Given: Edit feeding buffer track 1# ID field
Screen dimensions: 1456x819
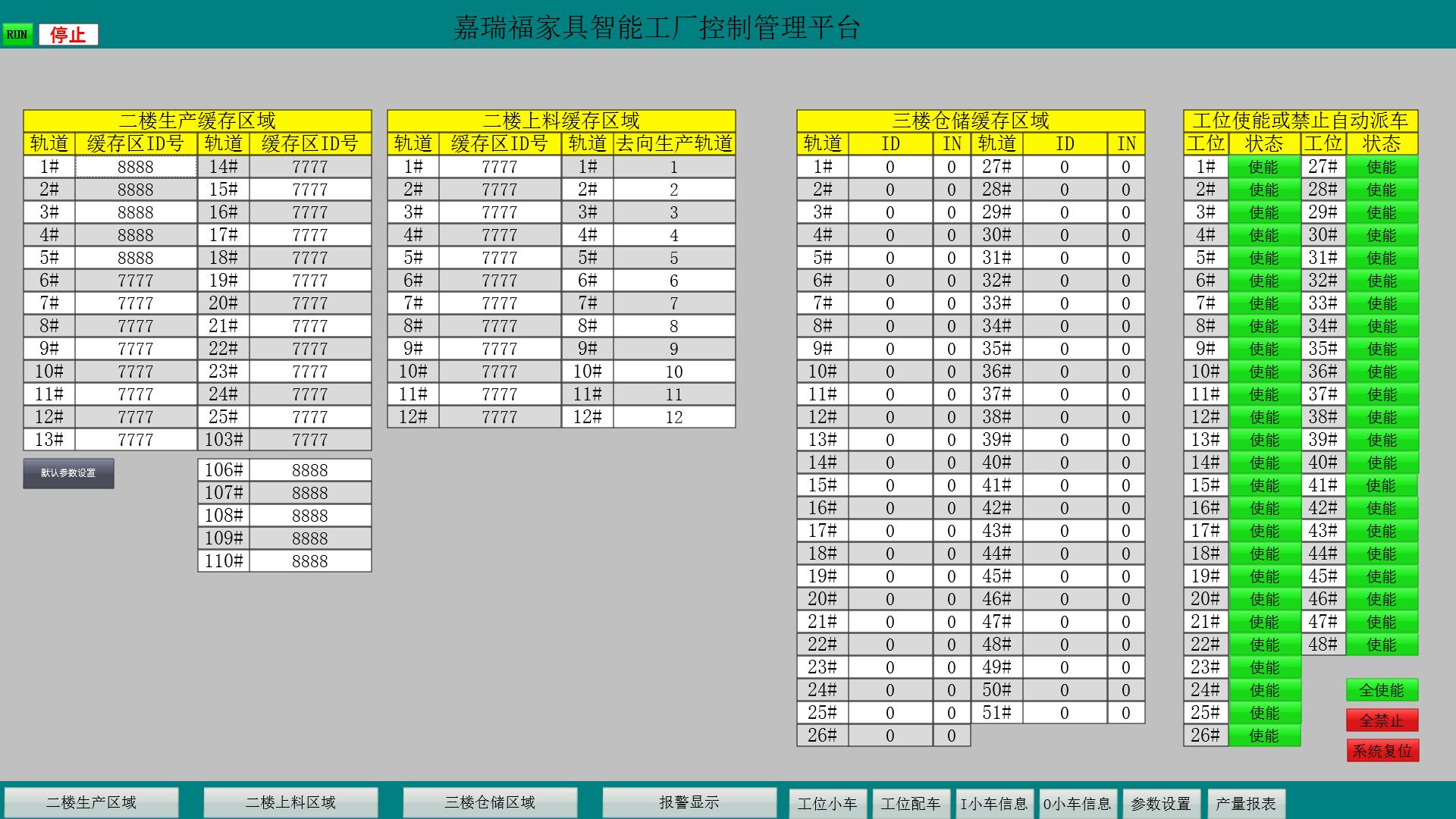Looking at the screenshot, I should pos(500,167).
